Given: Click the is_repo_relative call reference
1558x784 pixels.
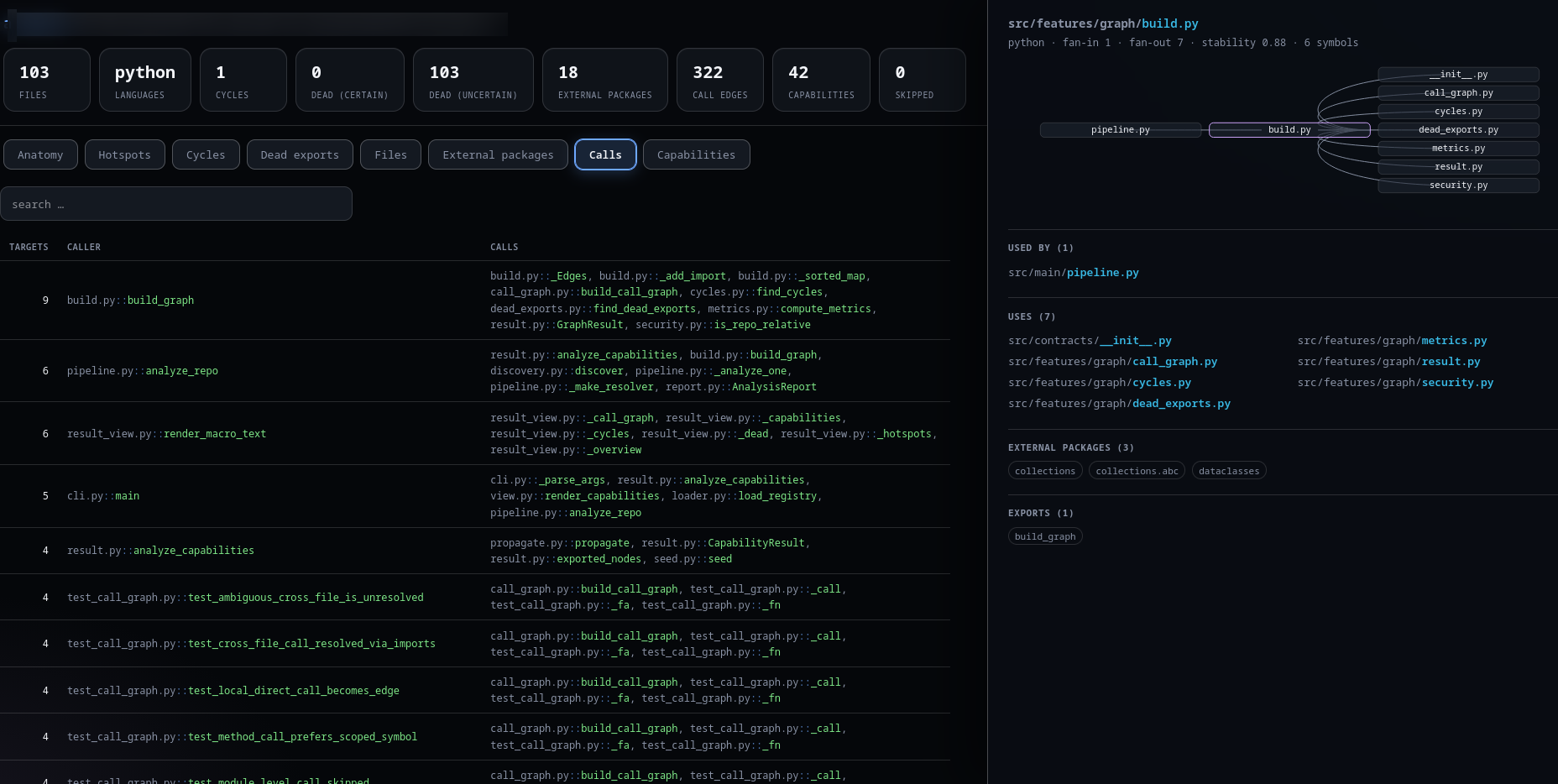Looking at the screenshot, I should 762,325.
